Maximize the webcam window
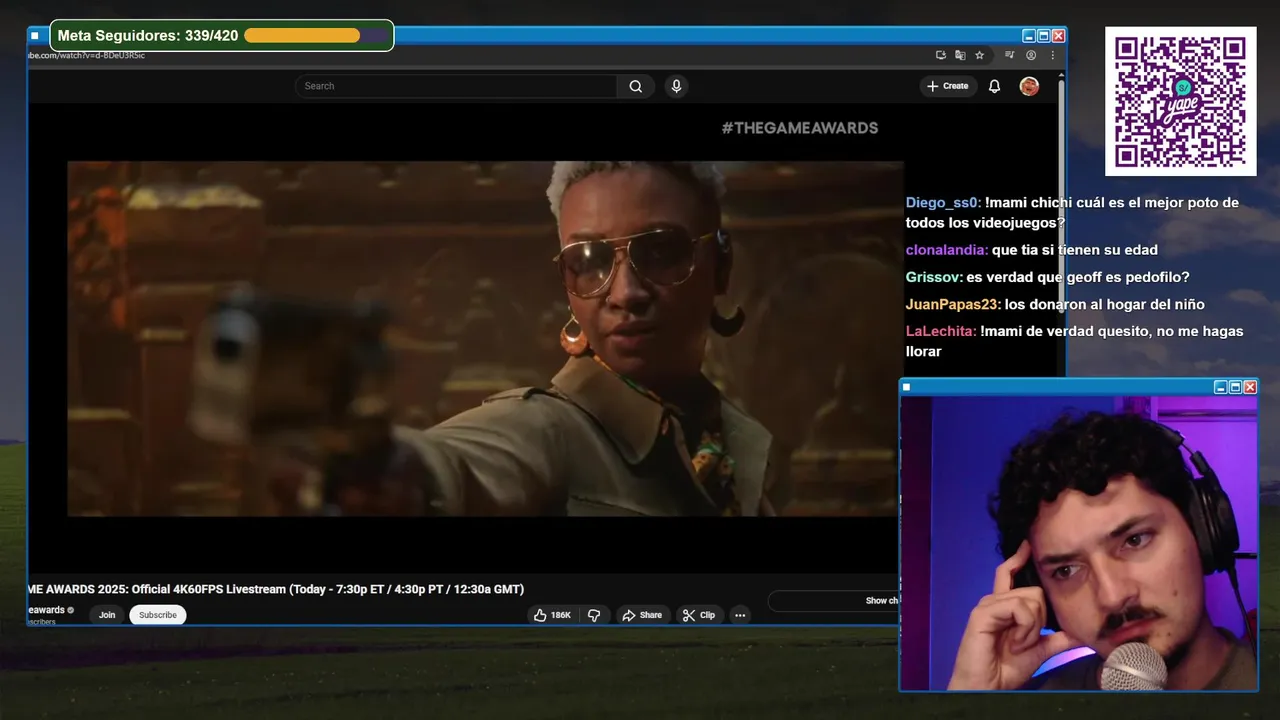This screenshot has width=1280, height=720. pyautogui.click(x=1235, y=387)
